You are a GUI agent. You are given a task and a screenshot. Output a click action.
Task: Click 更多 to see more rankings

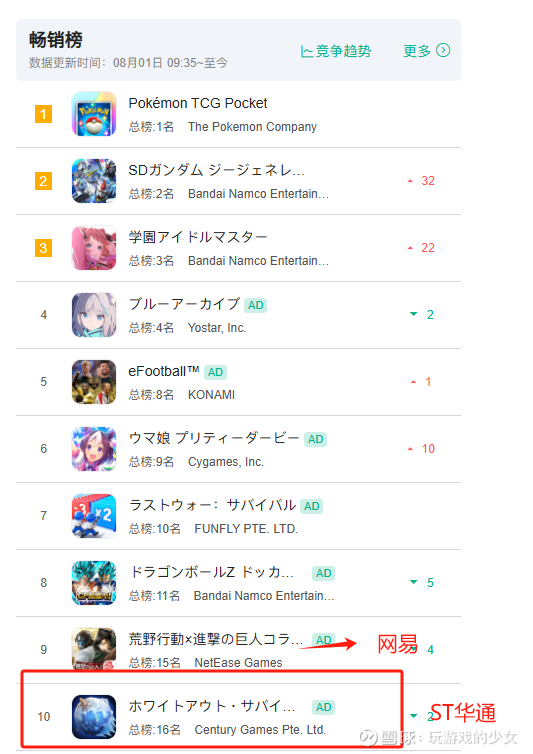417,50
